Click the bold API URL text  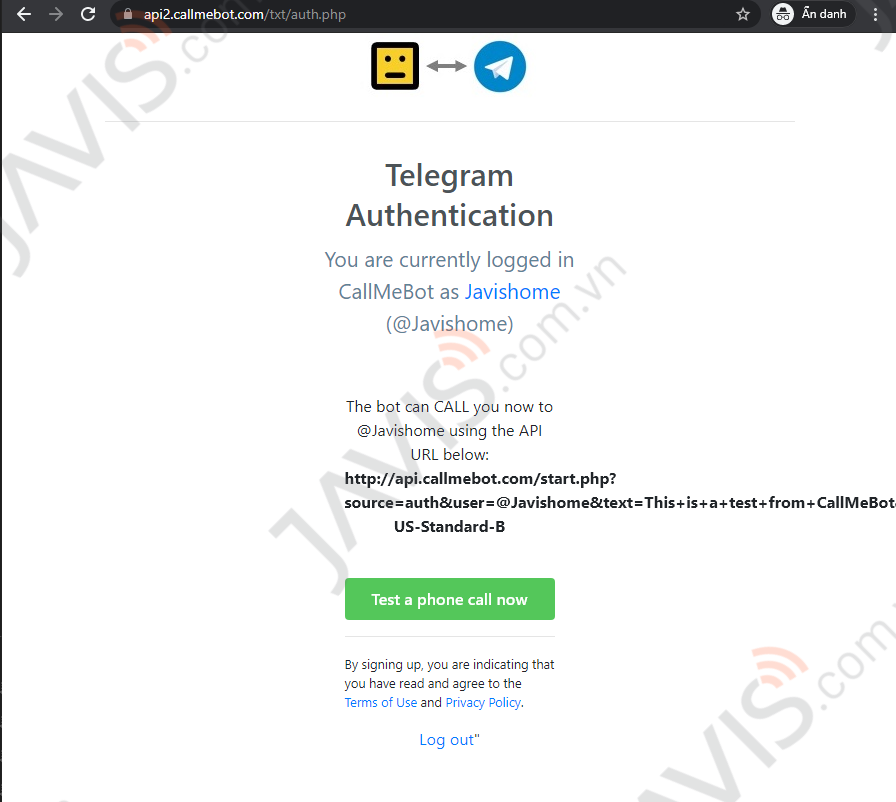(620, 491)
